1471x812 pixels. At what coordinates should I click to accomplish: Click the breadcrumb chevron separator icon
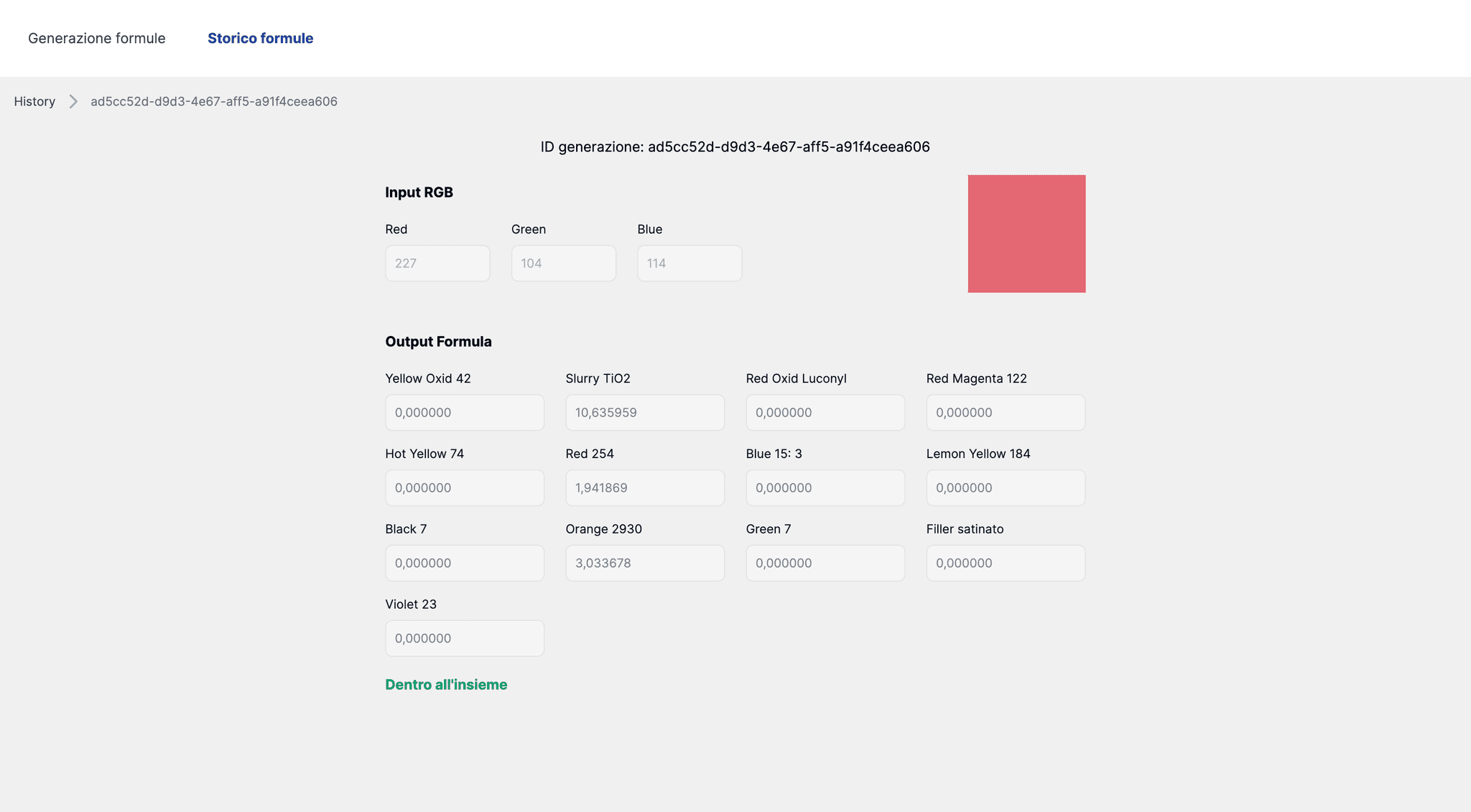(73, 101)
